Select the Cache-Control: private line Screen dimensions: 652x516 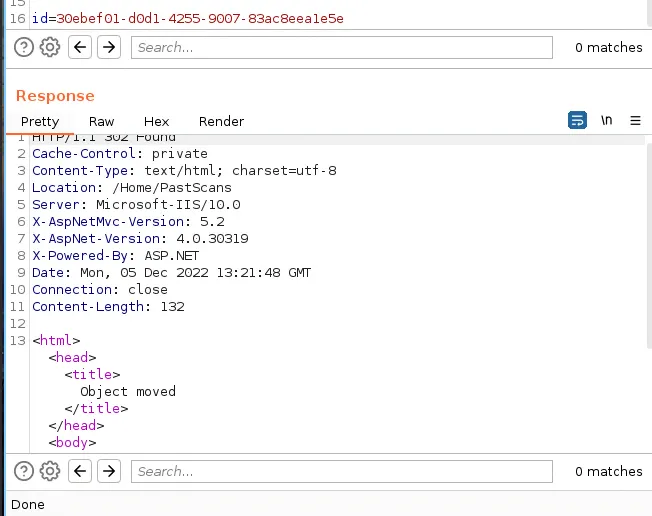(x=120, y=153)
